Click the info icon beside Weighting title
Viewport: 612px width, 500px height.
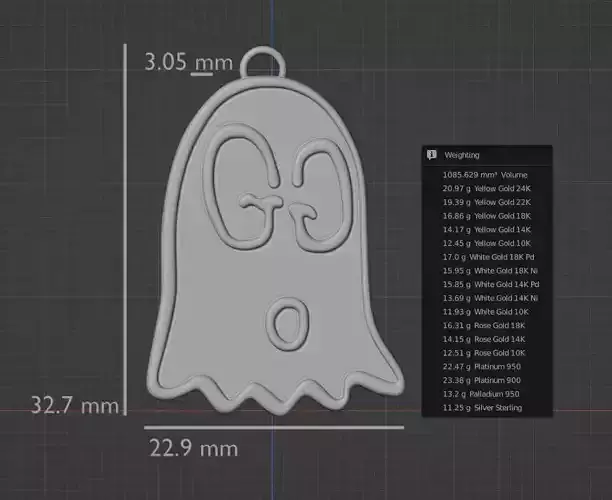[431, 155]
